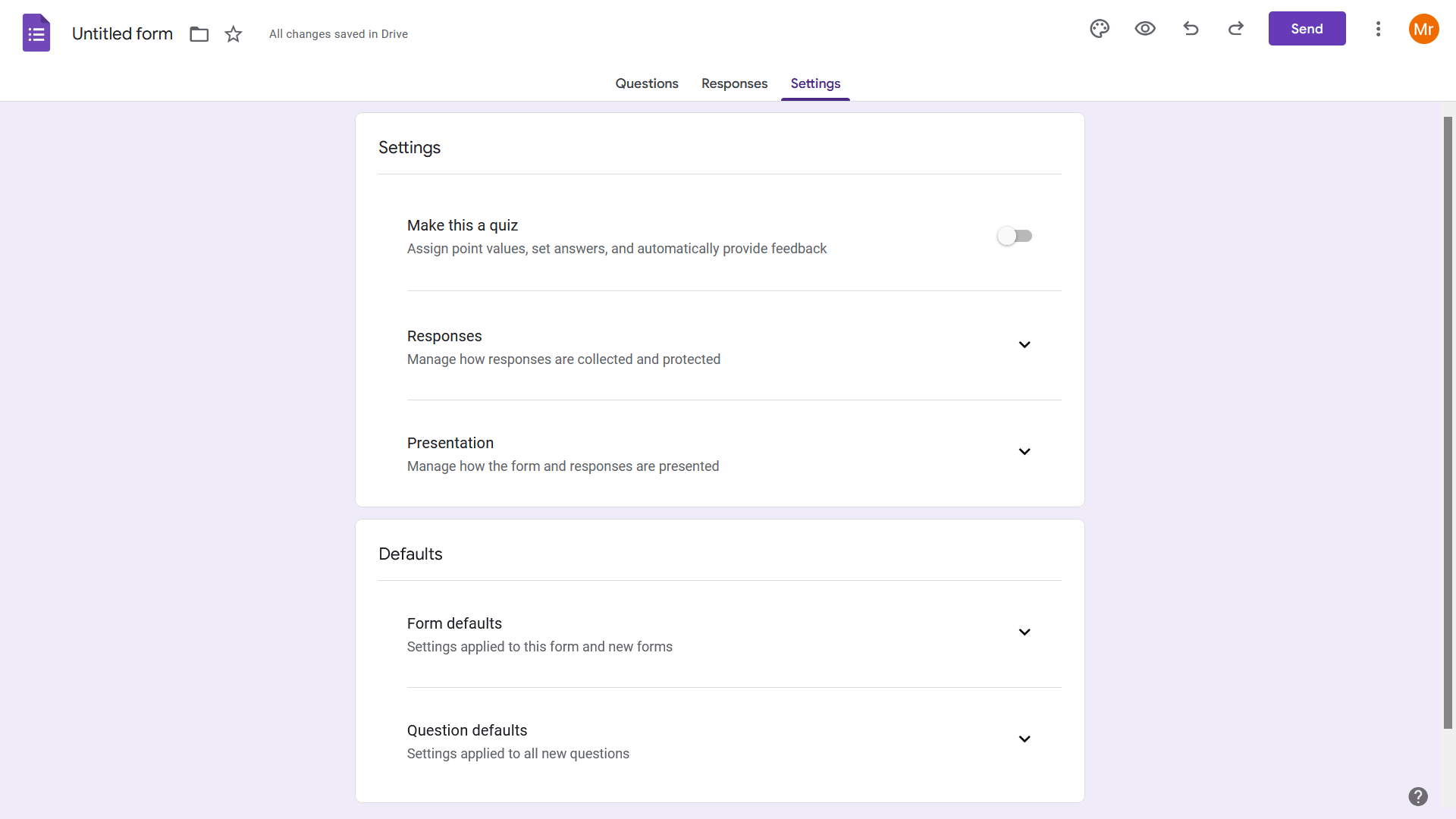Click the move to folder icon
Viewport: 1456px width, 819px height.
[199, 34]
